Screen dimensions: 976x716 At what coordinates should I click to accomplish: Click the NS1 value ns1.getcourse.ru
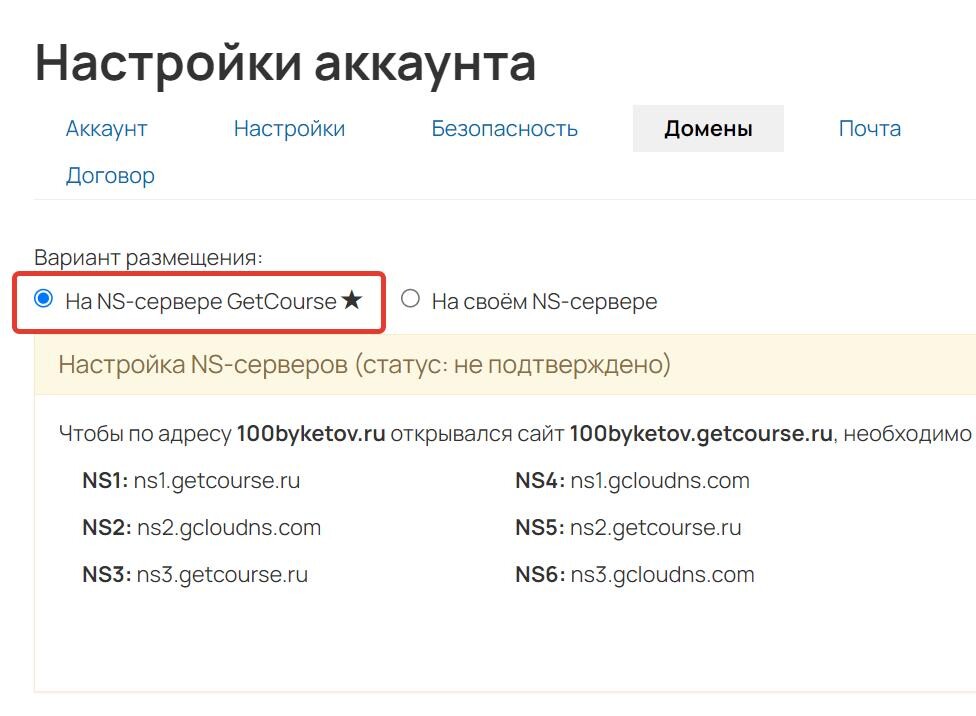(217, 481)
